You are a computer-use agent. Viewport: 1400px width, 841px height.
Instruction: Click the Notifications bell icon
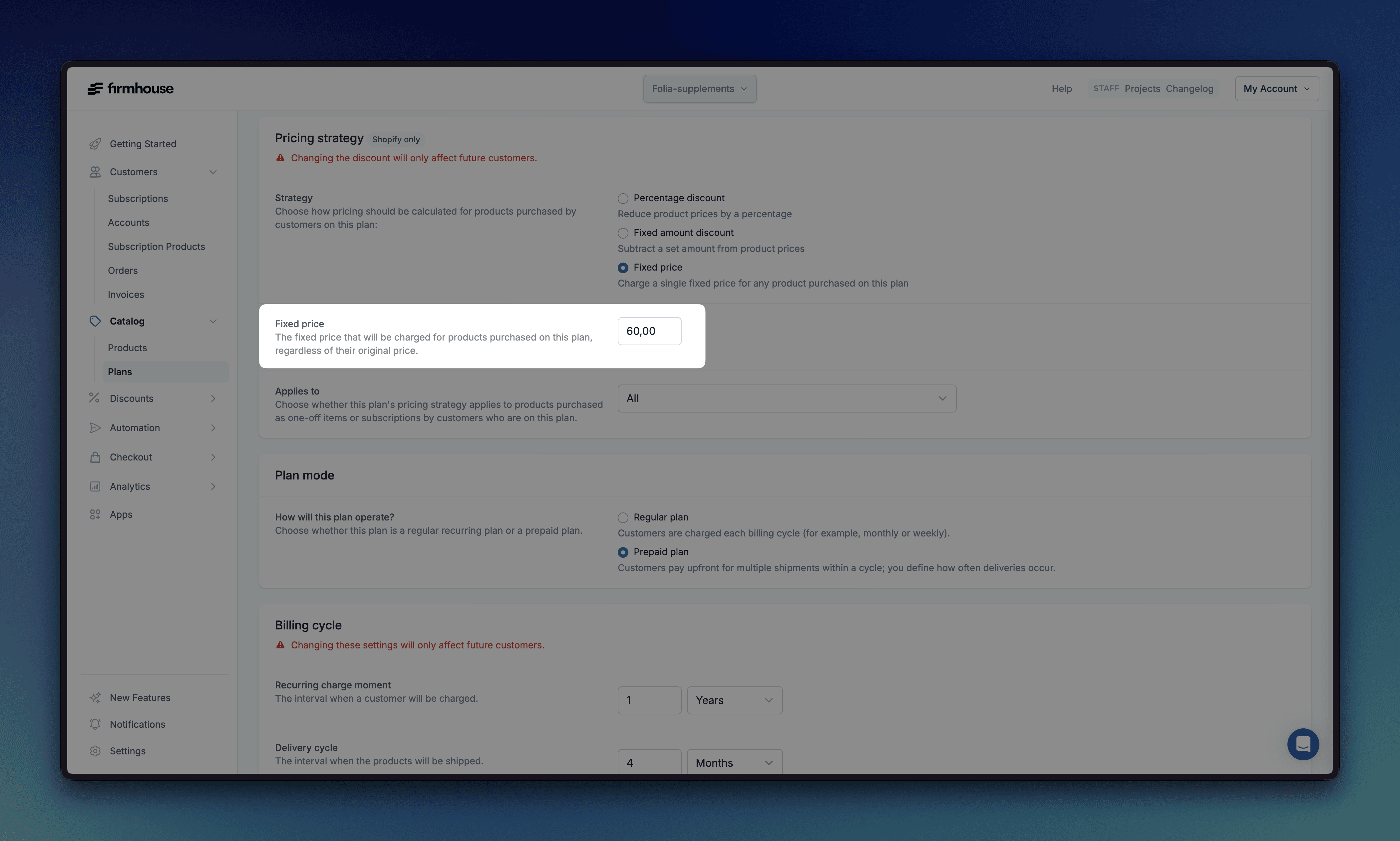[x=95, y=724]
